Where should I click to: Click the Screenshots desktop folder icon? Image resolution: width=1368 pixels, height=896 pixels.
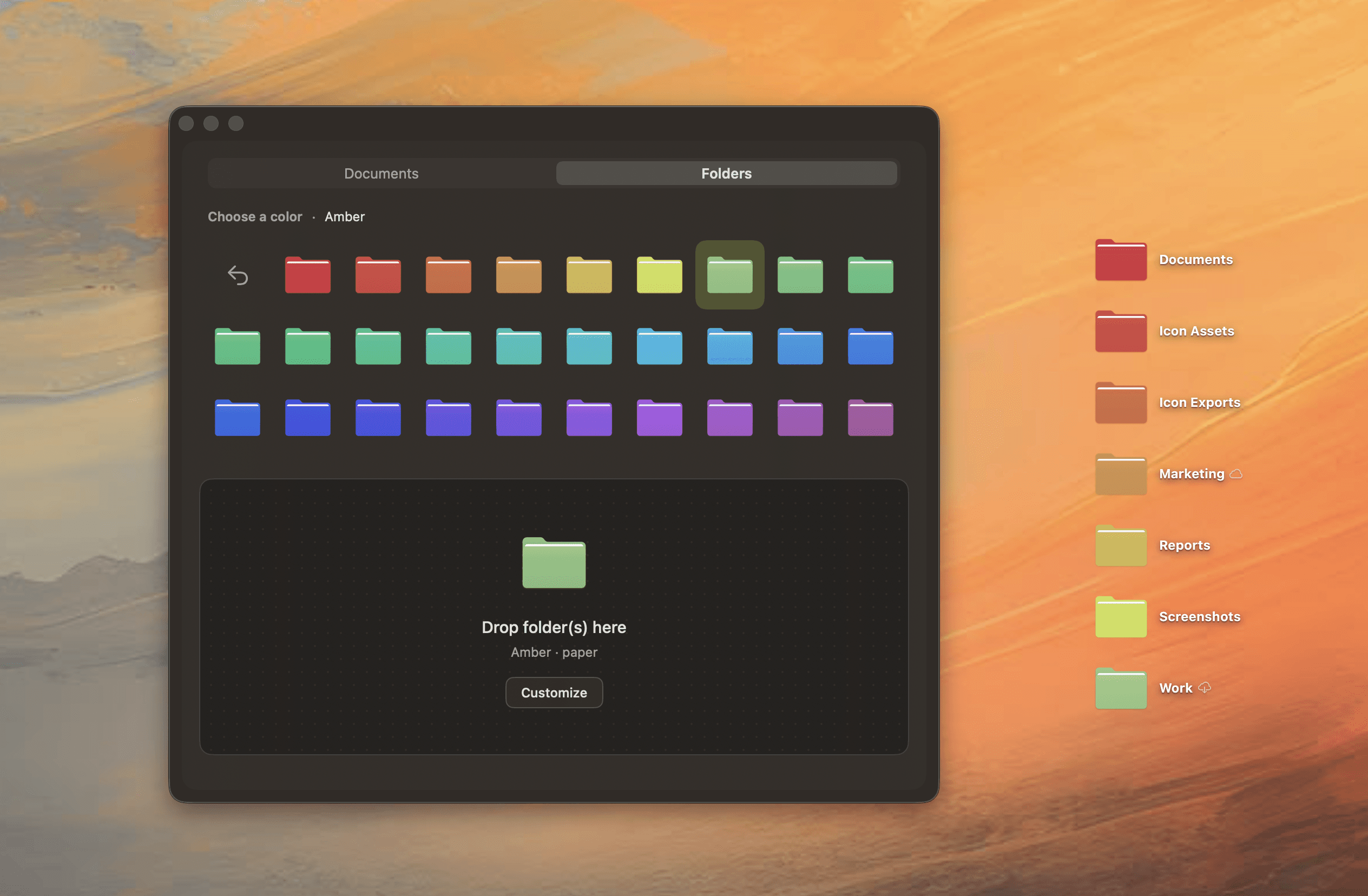click(1120, 617)
